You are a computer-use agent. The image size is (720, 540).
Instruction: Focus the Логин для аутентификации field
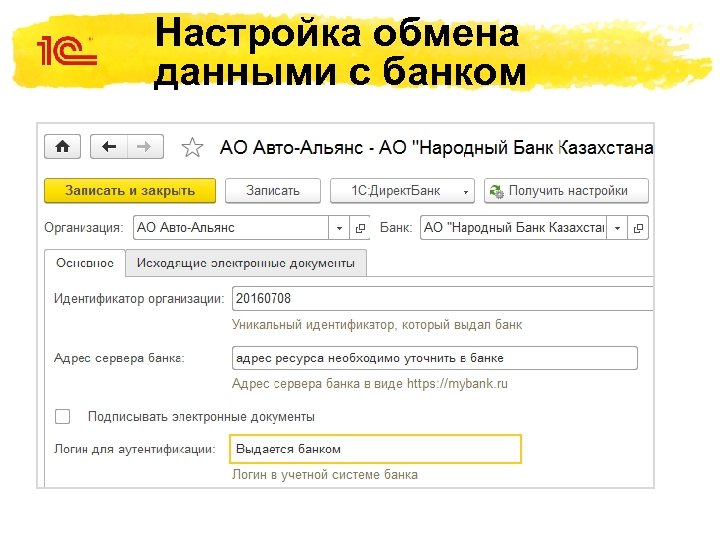click(375, 449)
